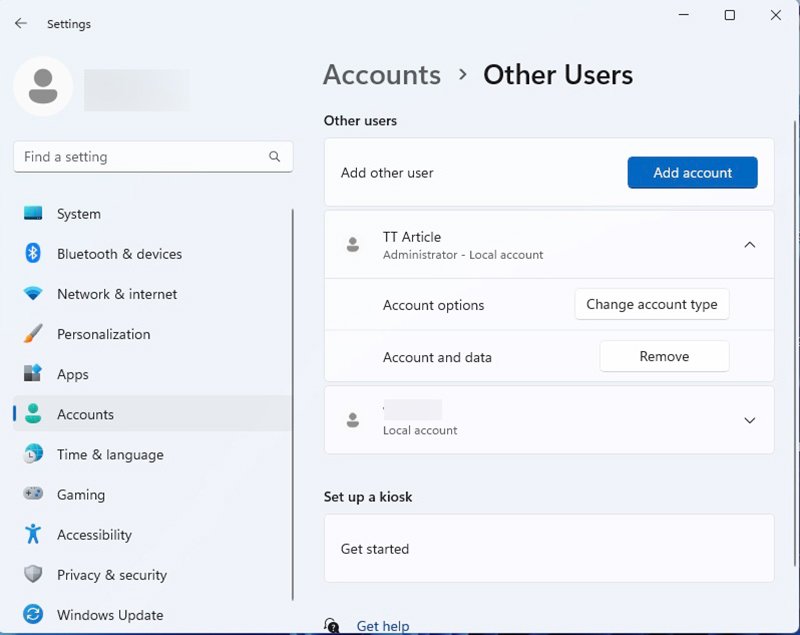
Task: Click the System monitor icon in sidebar
Action: 33,214
